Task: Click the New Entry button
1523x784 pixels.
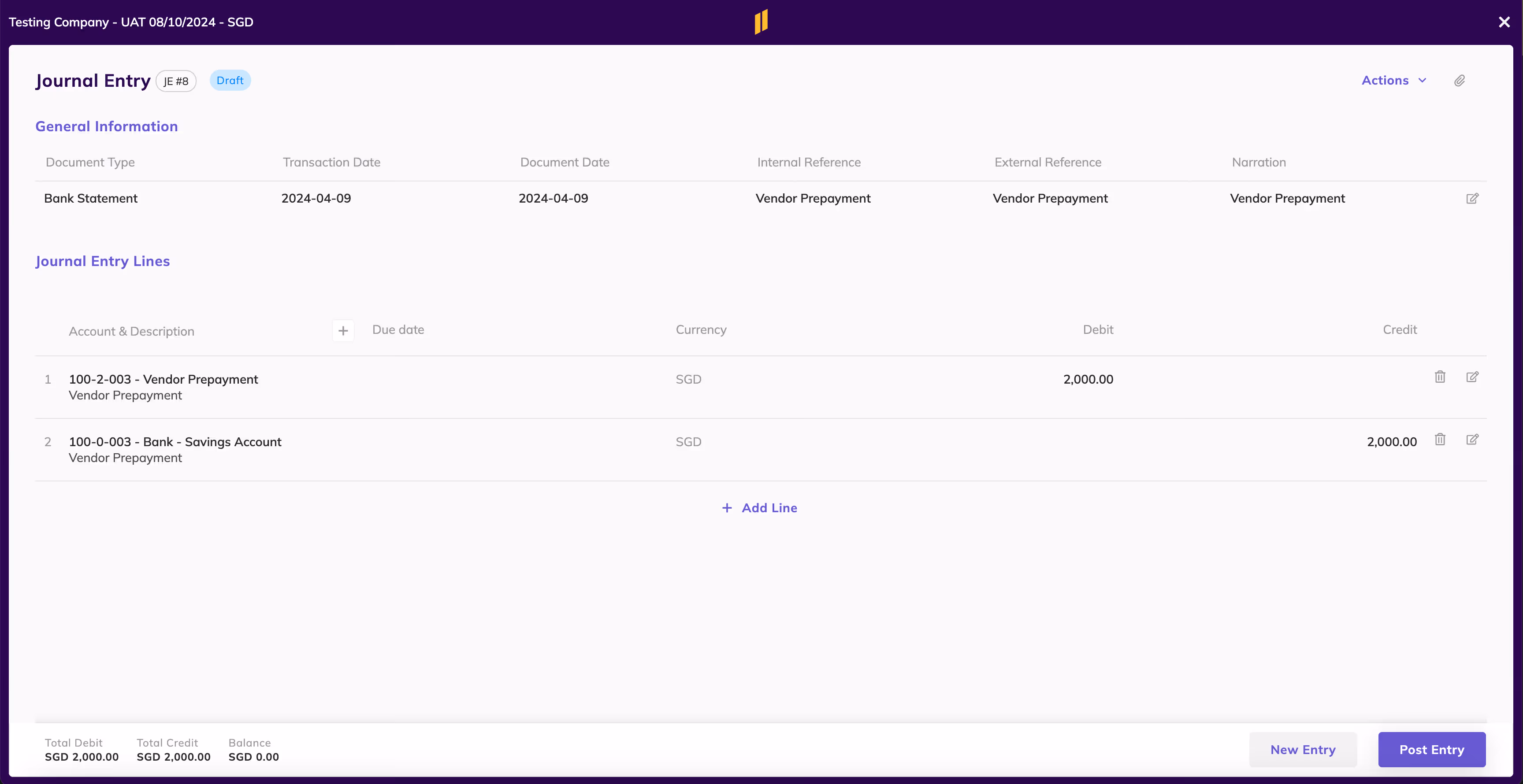Action: tap(1303, 750)
